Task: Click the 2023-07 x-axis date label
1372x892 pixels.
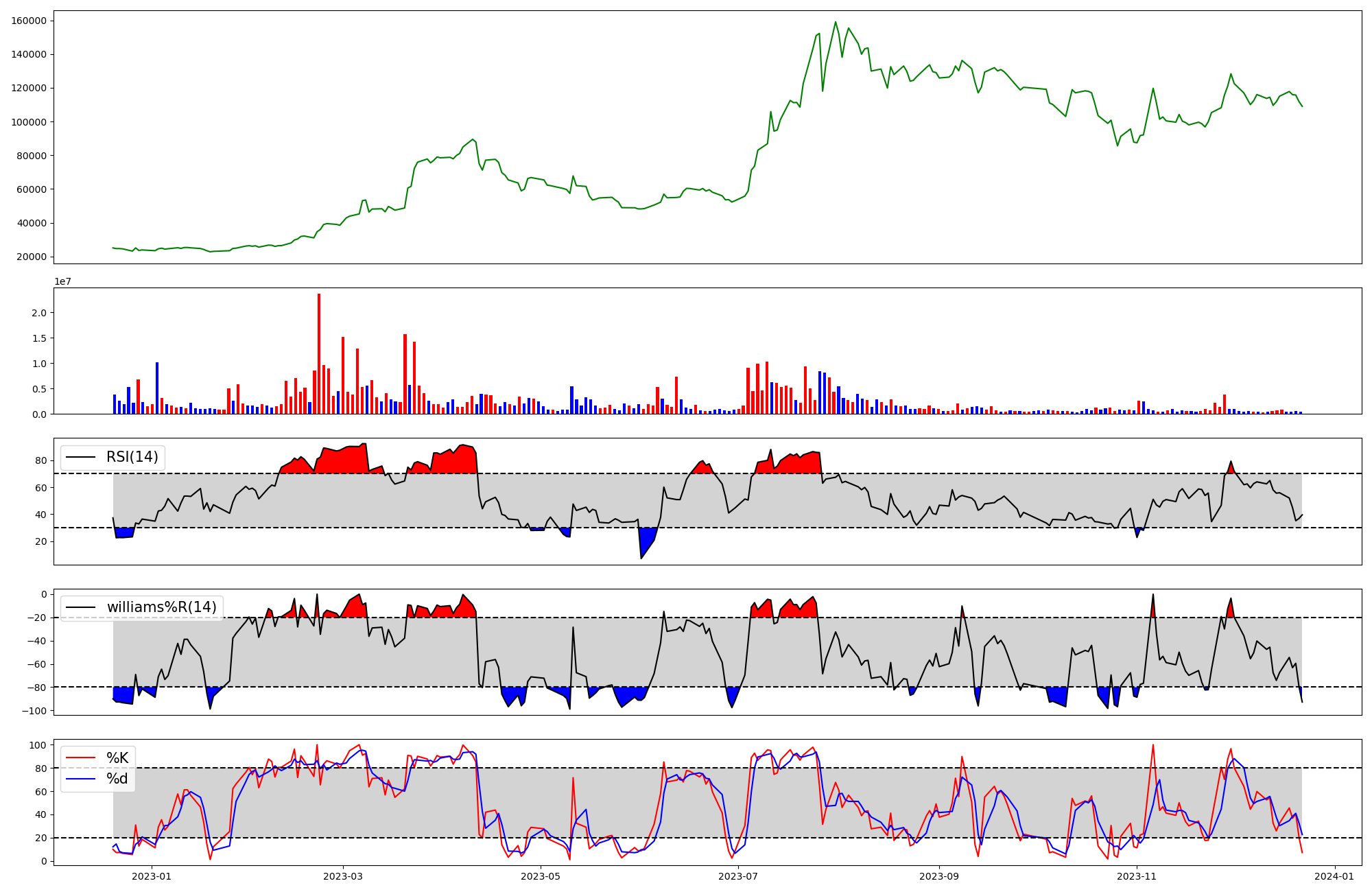Action: click(738, 876)
